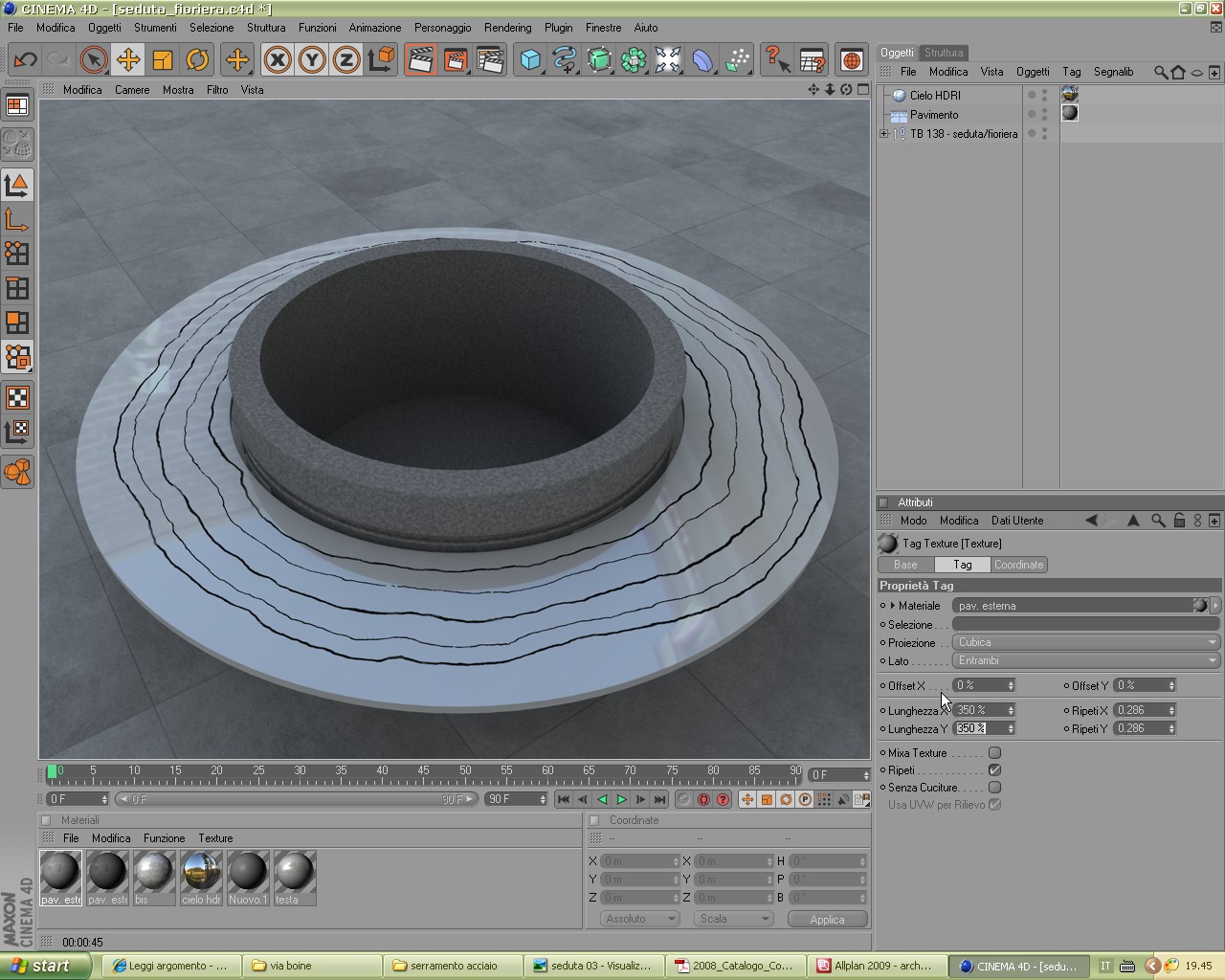This screenshot has width=1225, height=980.
Task: Select the Scale tool
Action: (163, 59)
